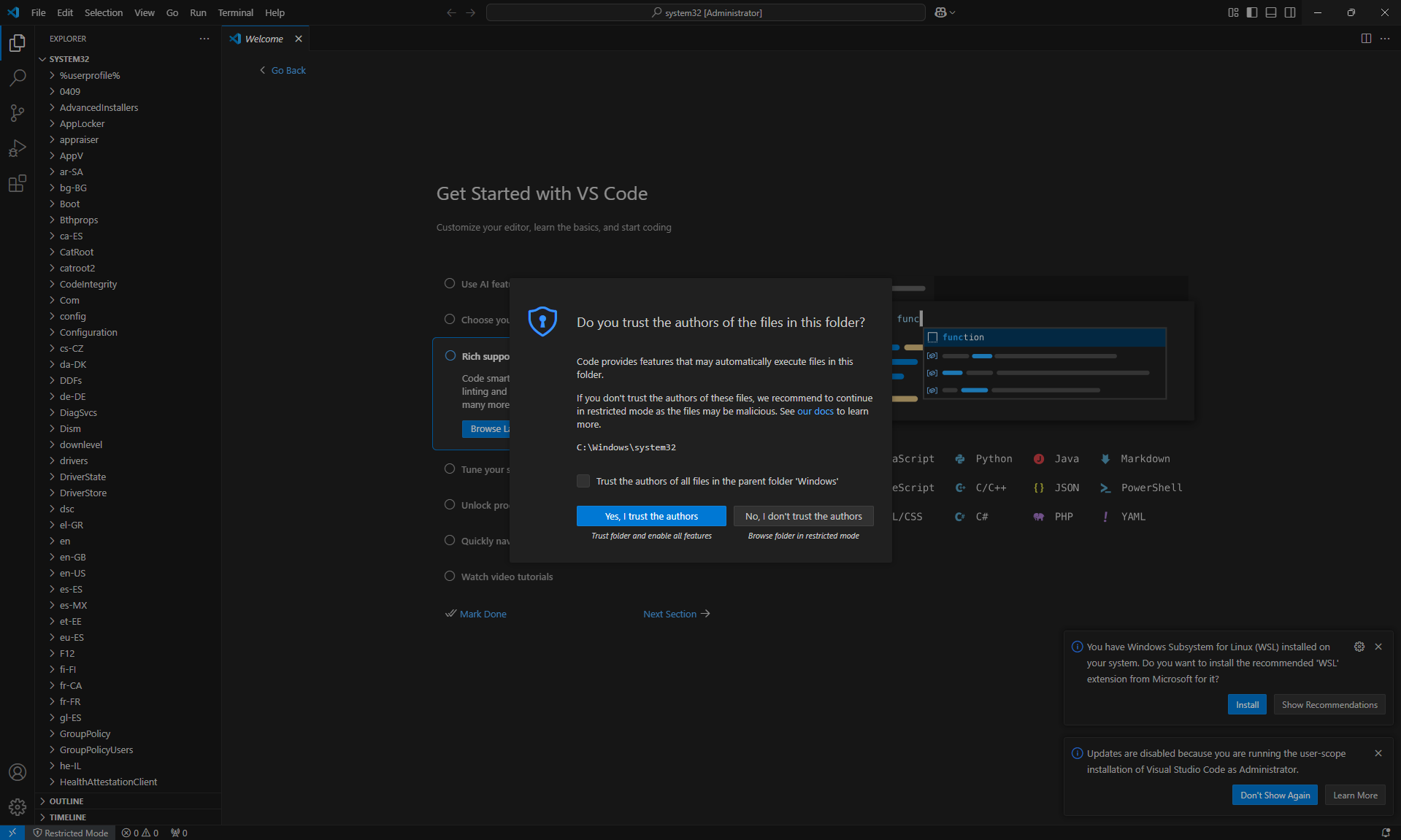Viewport: 1401px width, 840px height.
Task: Click Yes, I trust the authors
Action: (651, 516)
